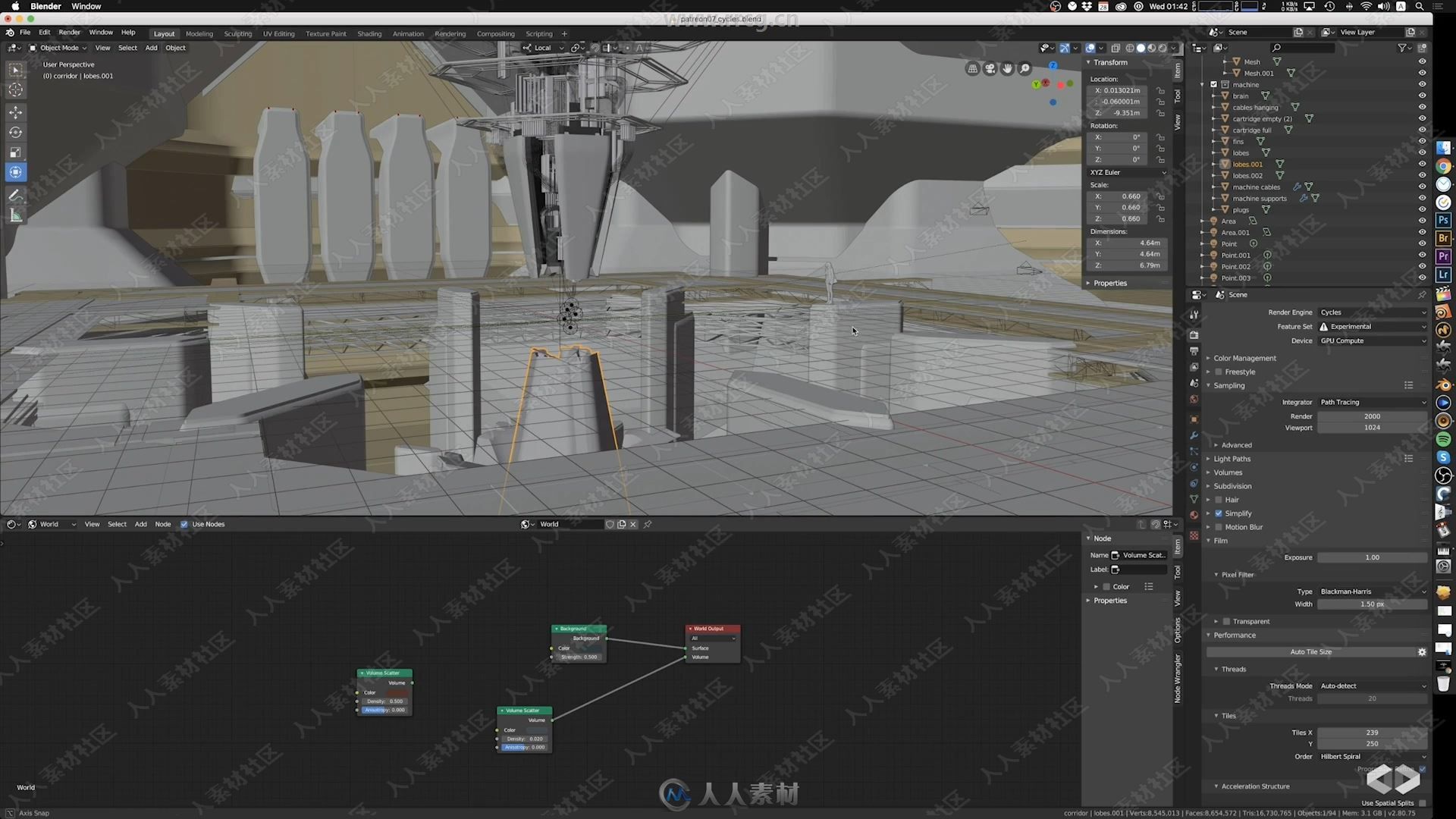Toggle camera view gizmo button

tap(990, 69)
